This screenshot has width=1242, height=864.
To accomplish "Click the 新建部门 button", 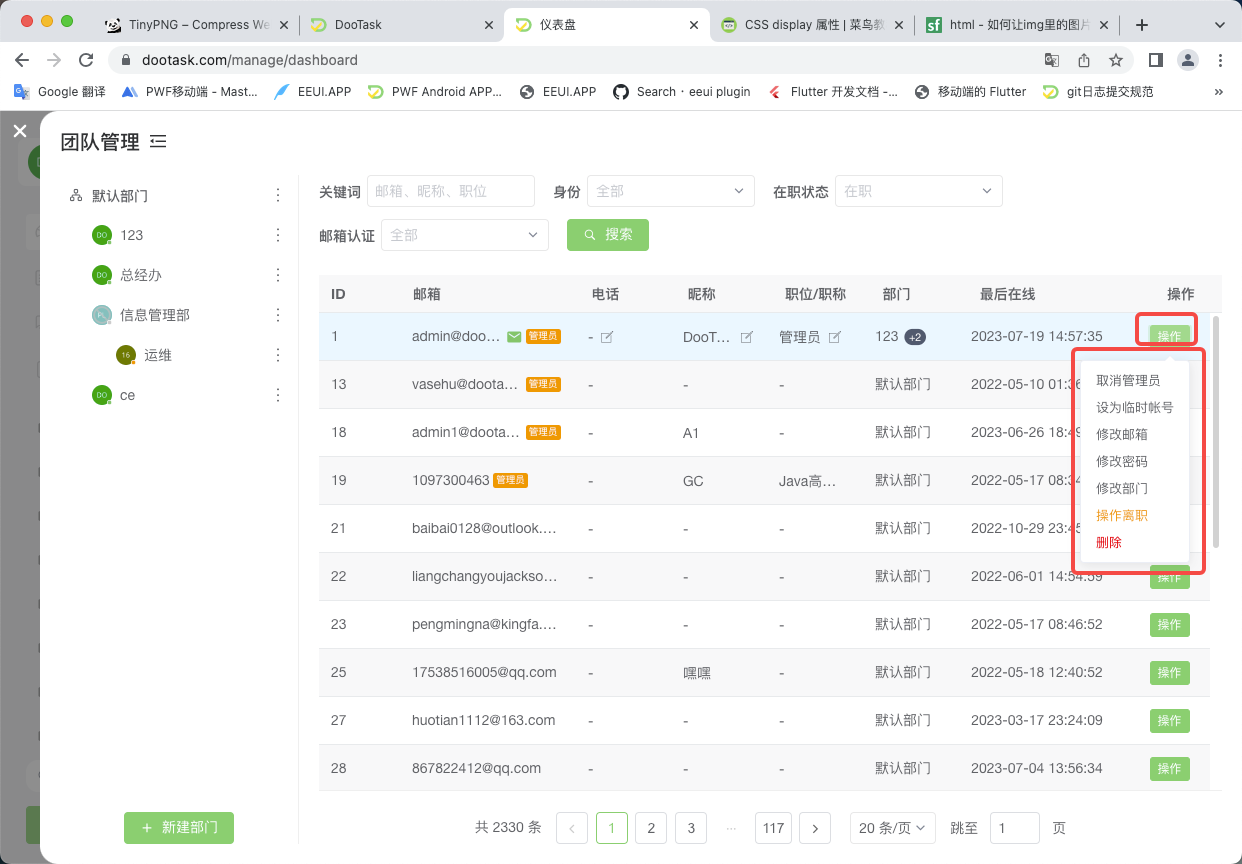I will coord(178,828).
